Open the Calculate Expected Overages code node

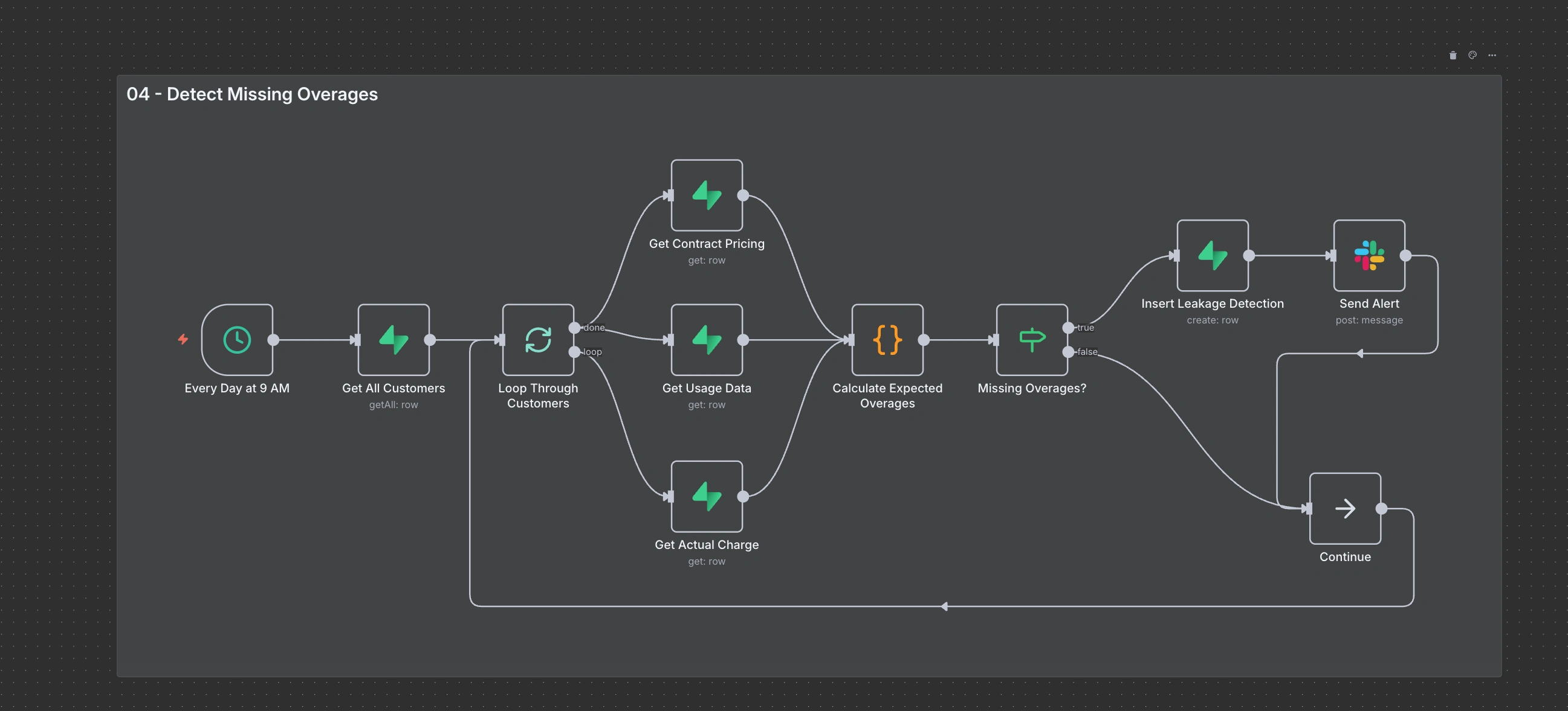click(x=887, y=340)
